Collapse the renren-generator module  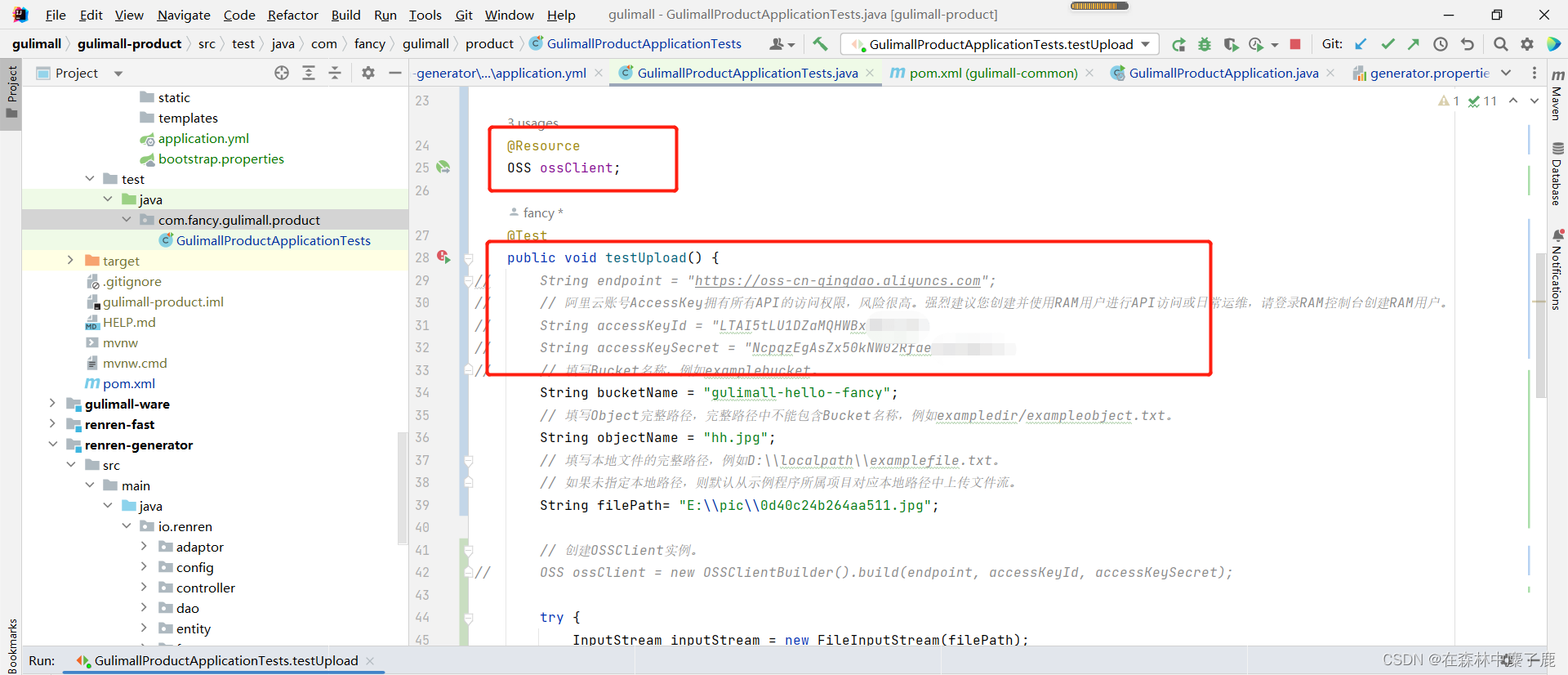[x=52, y=444]
